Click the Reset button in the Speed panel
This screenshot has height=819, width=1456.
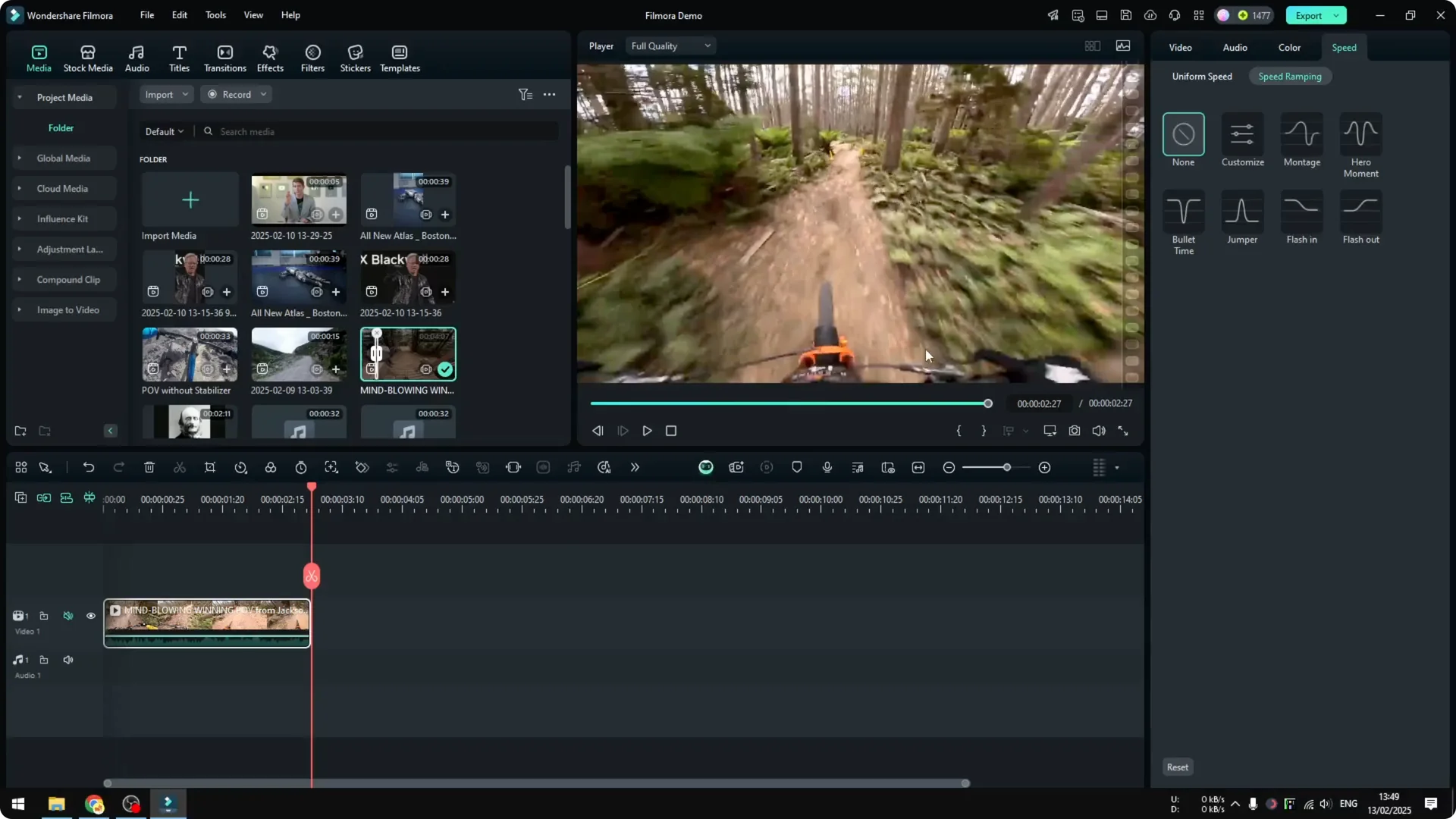(1177, 767)
